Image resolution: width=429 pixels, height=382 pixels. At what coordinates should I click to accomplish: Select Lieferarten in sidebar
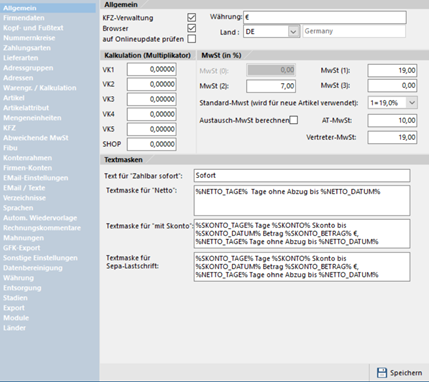point(21,58)
